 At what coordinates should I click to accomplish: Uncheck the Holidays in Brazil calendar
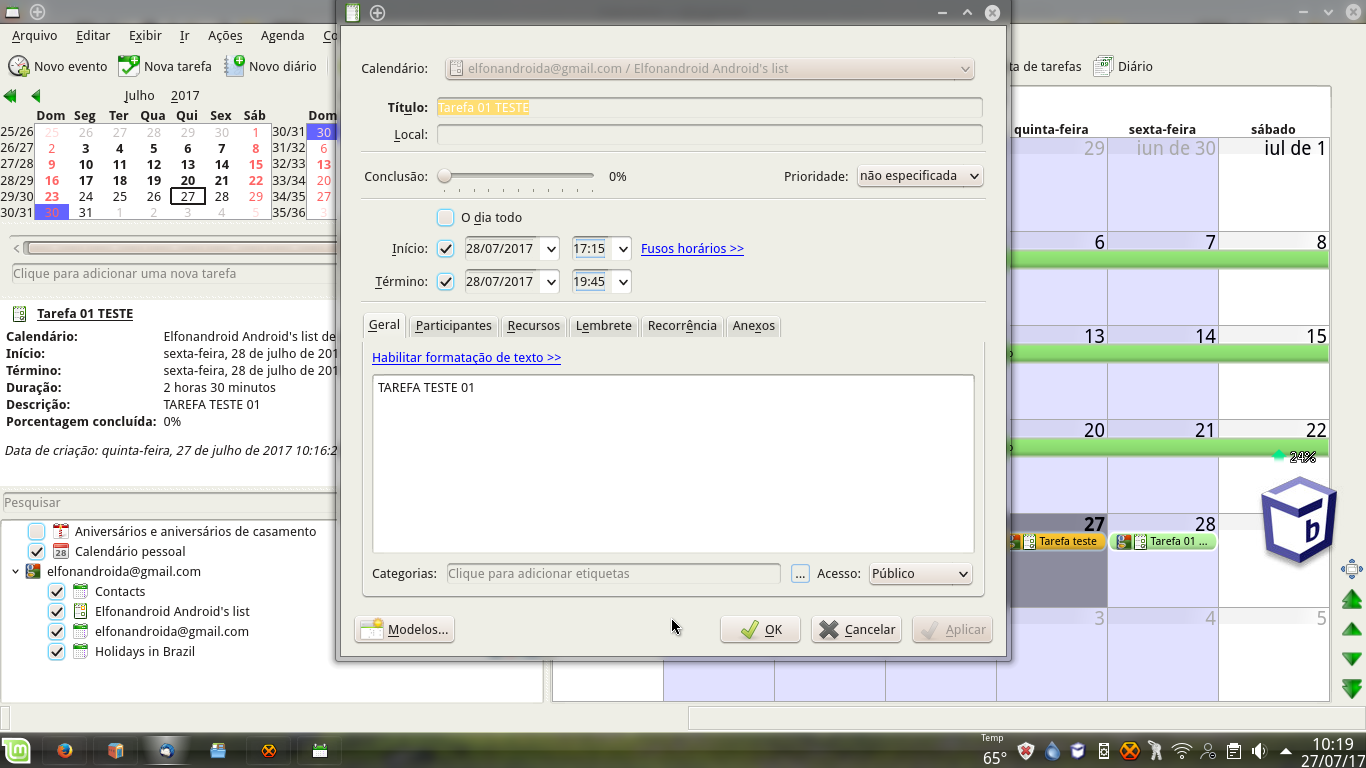click(x=57, y=652)
